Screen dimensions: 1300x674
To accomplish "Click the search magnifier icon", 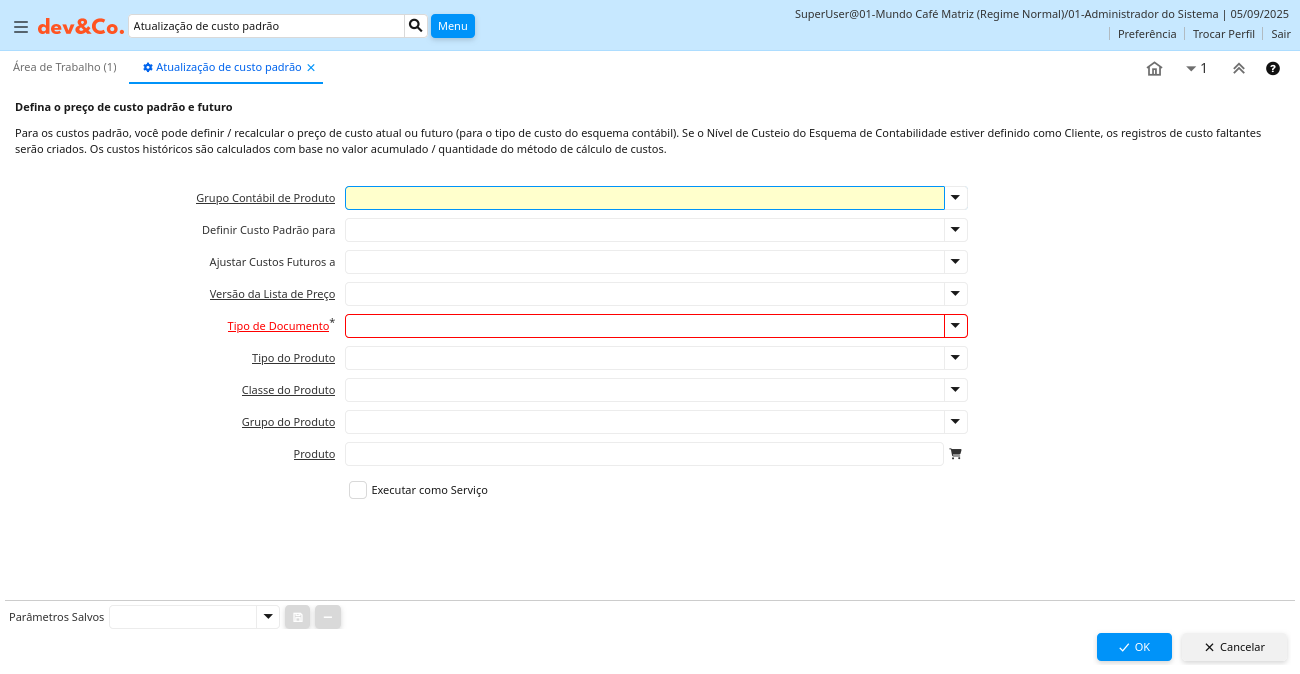I will point(415,26).
